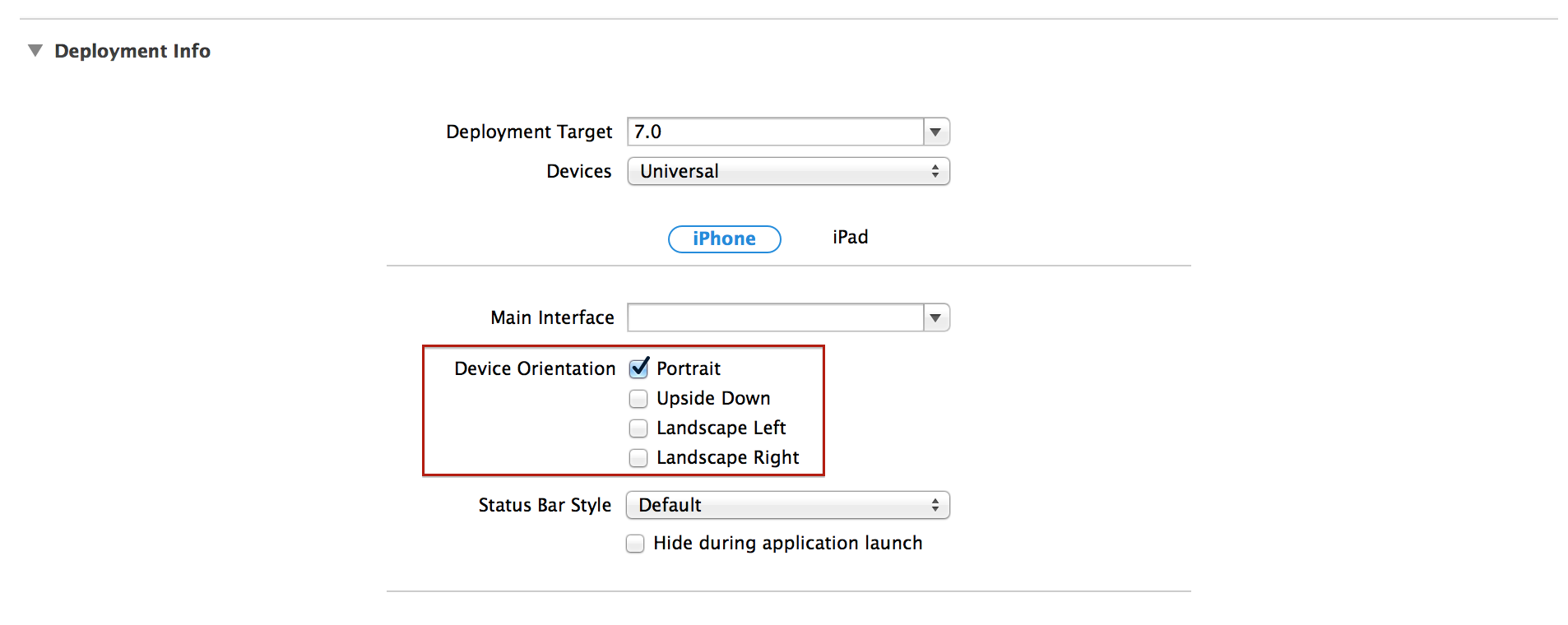Click the Deployment Info section heading
This screenshot has height=625, width=1568.
(132, 51)
